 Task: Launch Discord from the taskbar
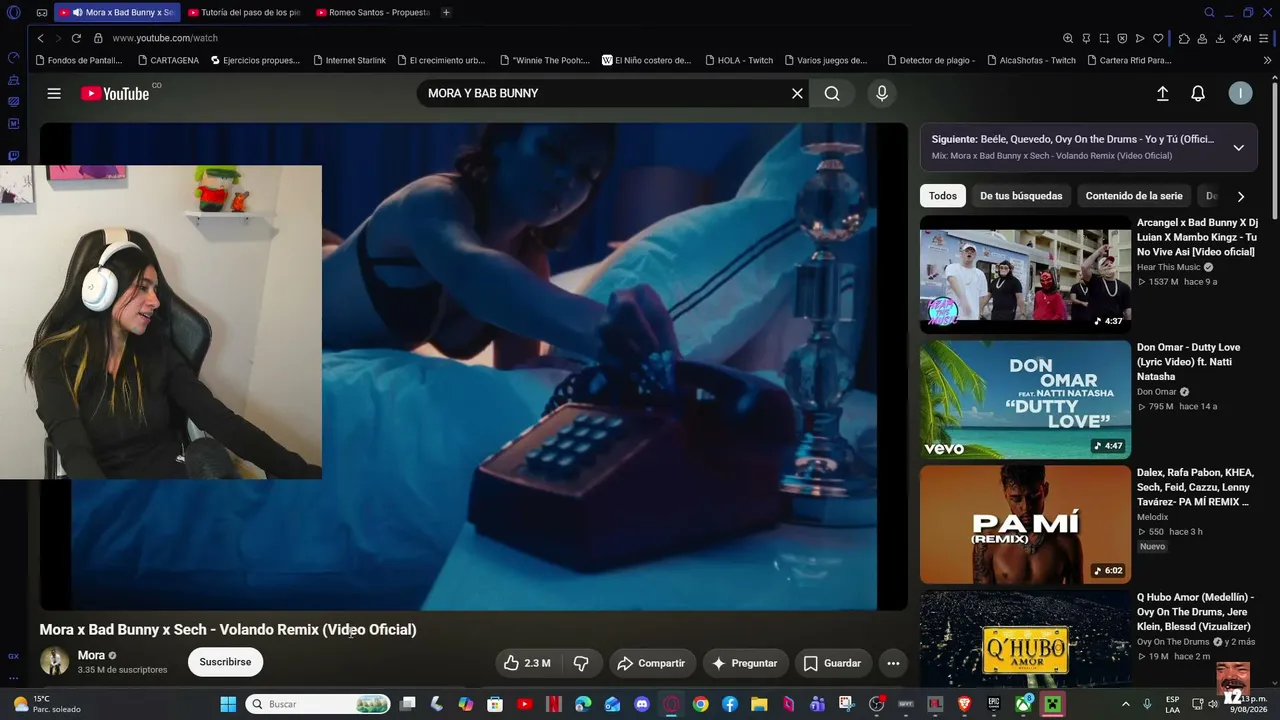(x=642, y=704)
